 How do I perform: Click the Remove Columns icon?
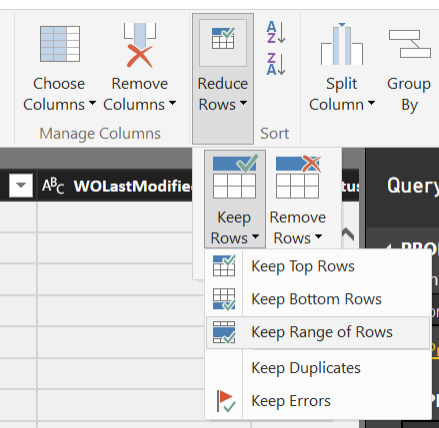tap(140, 45)
